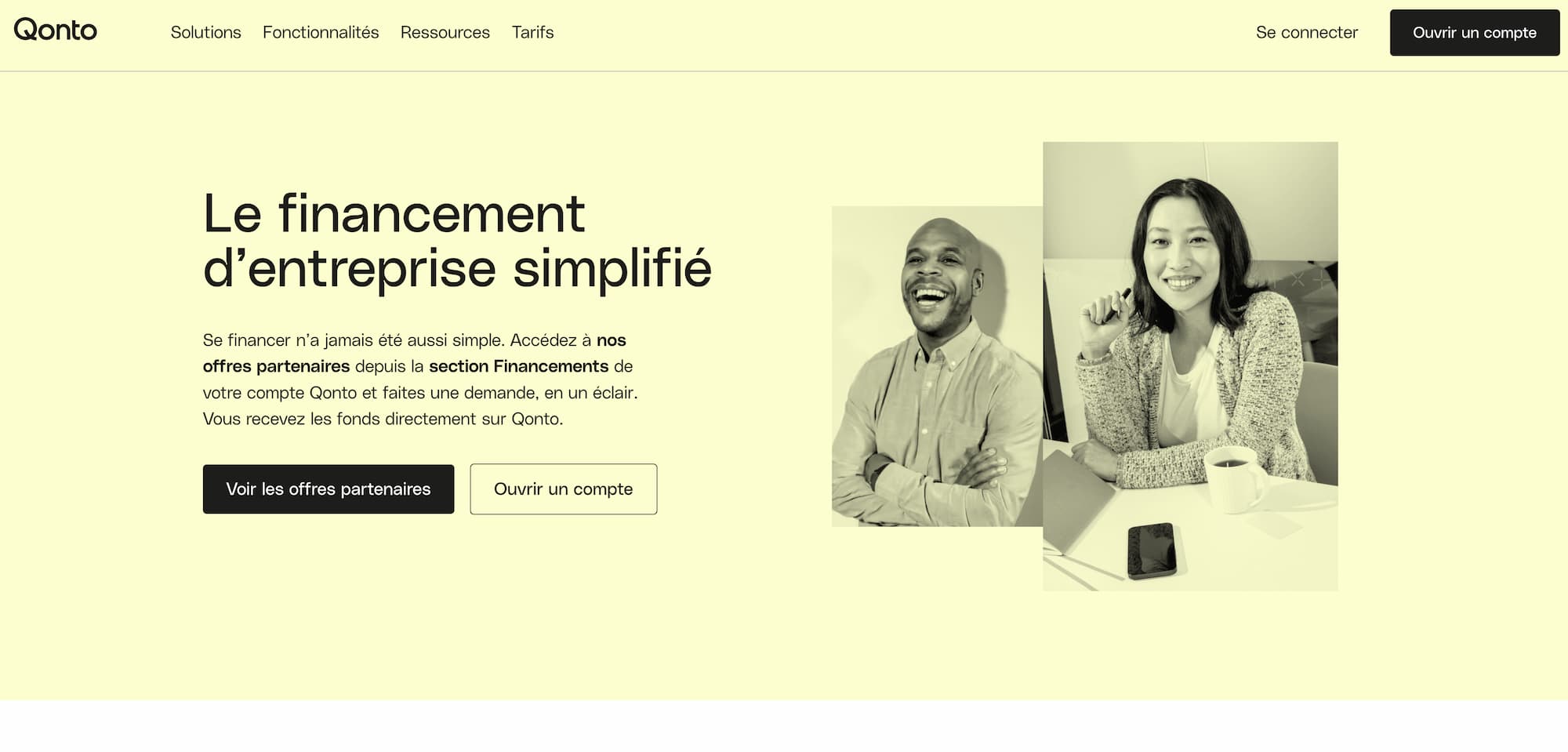Click Voir les offres partenaires button
1568x752 pixels.
328,489
